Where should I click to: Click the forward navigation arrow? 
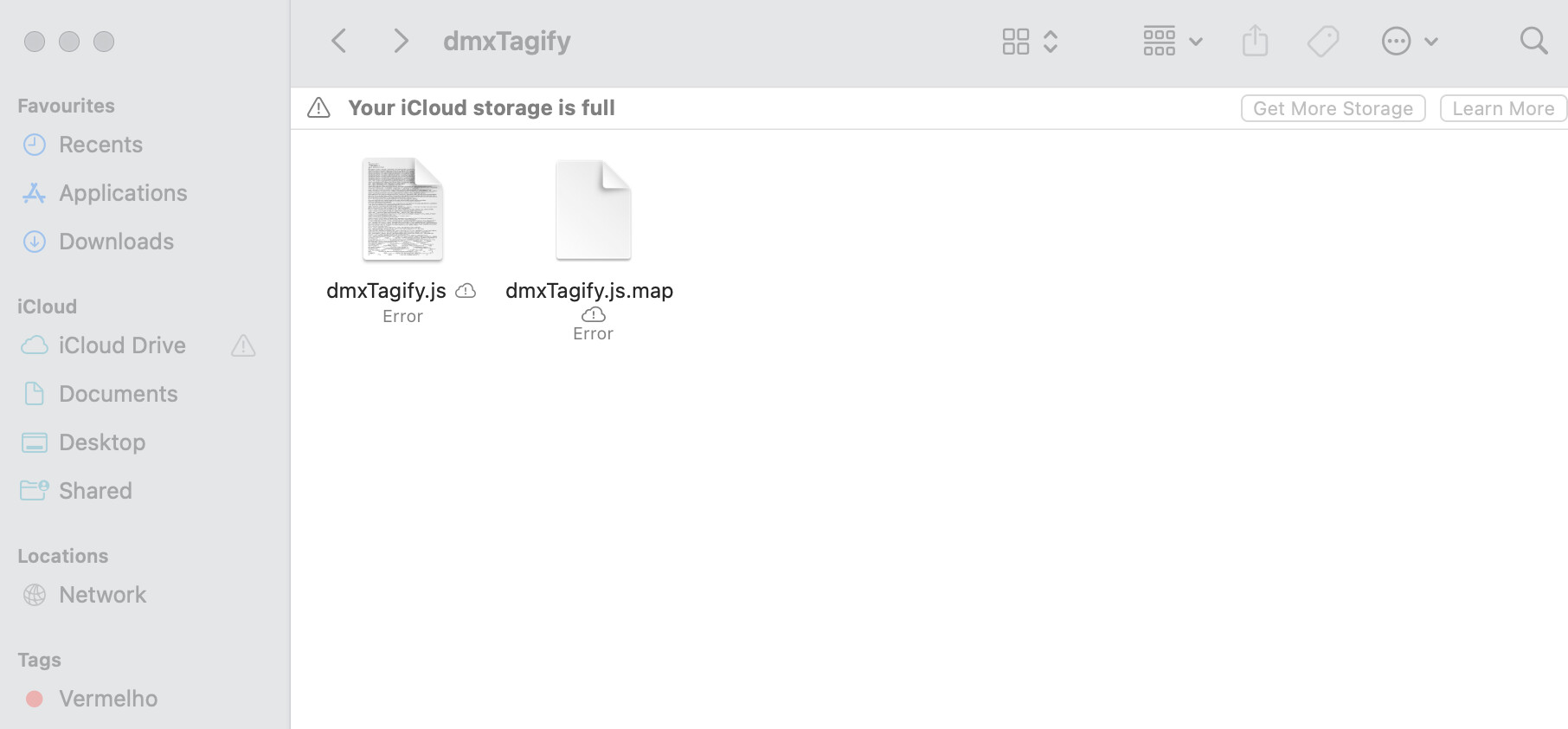point(400,41)
